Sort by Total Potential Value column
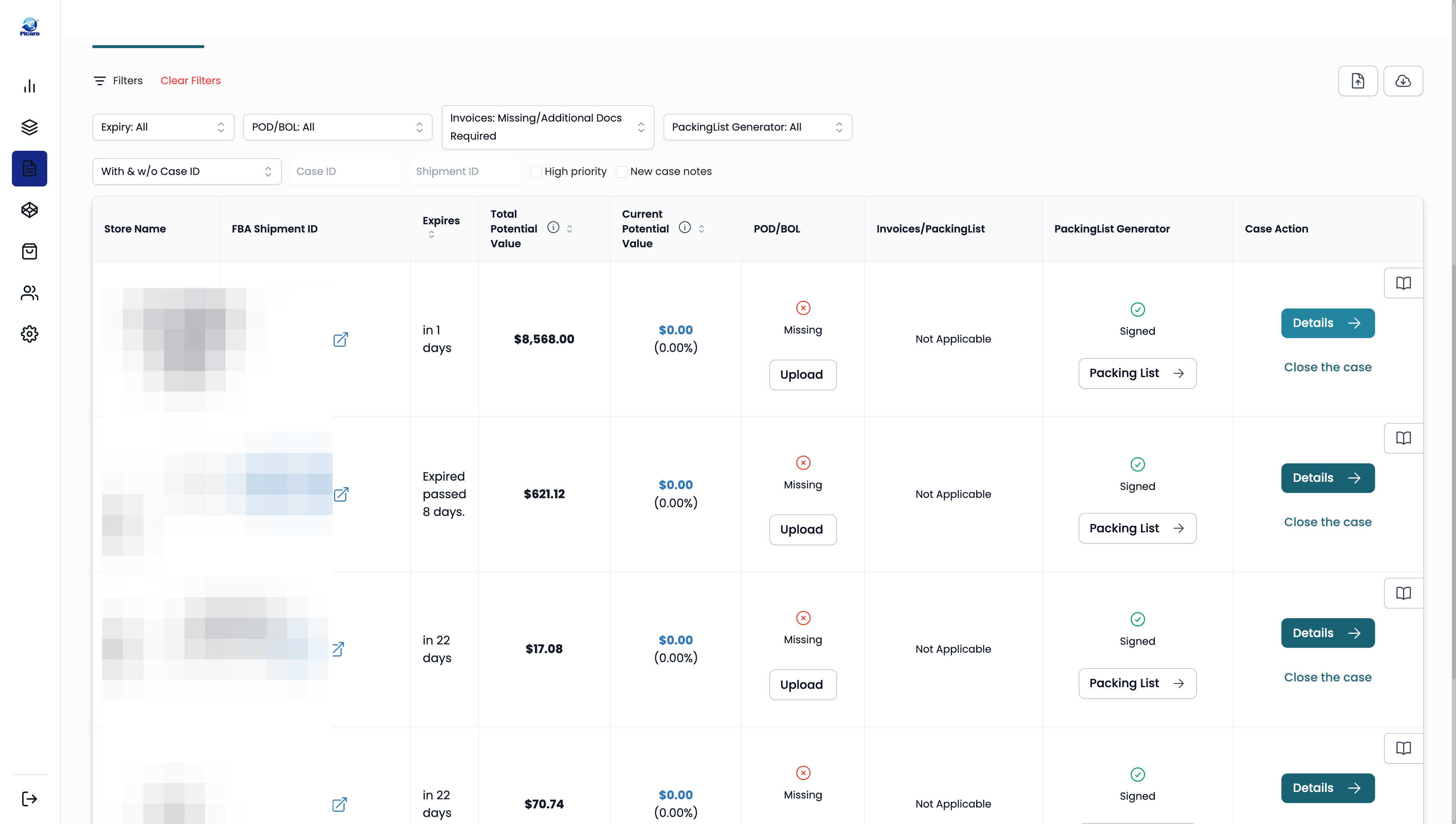The image size is (1456, 824). tap(569, 229)
